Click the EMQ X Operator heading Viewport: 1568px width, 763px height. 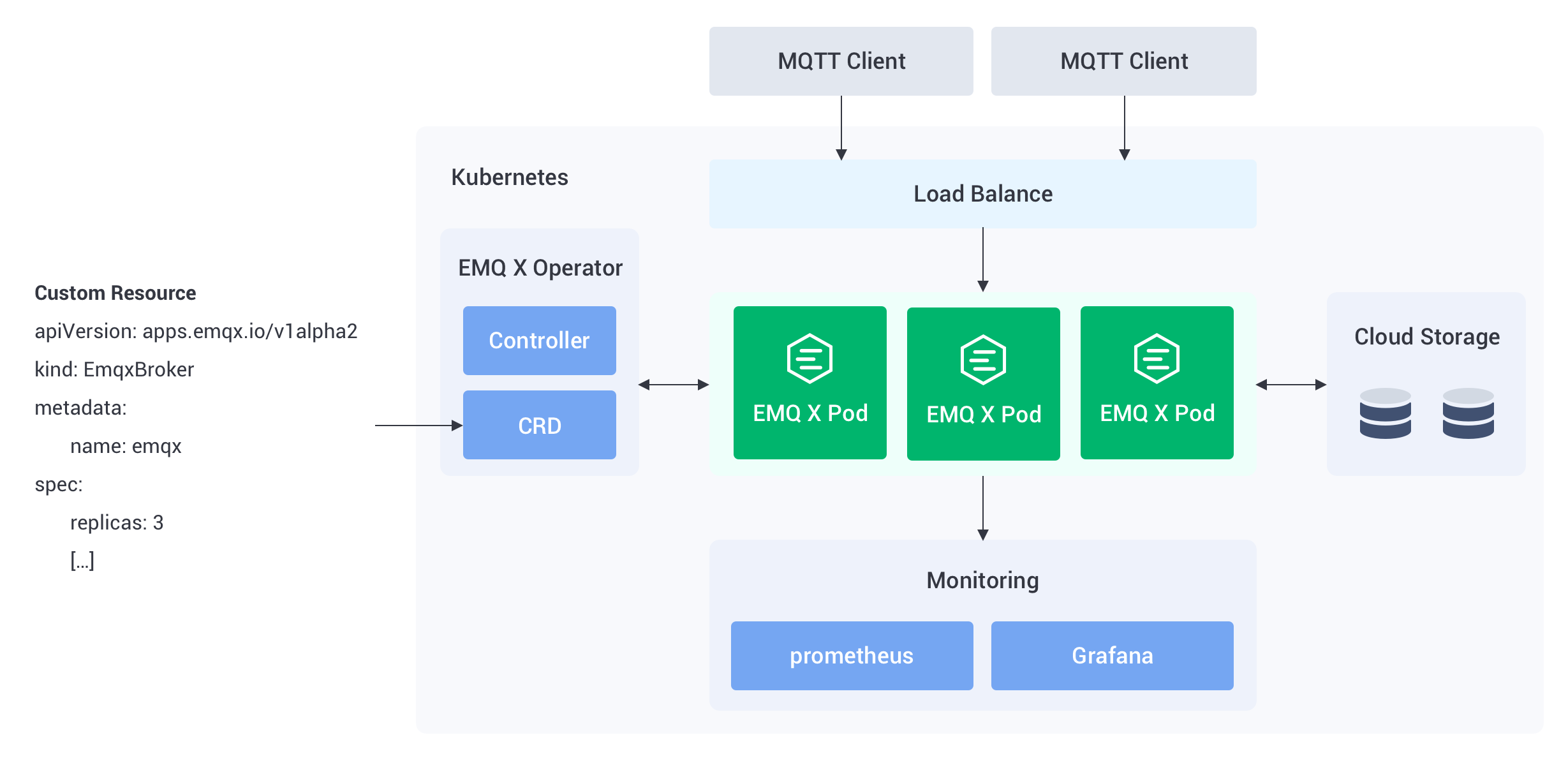tap(540, 268)
